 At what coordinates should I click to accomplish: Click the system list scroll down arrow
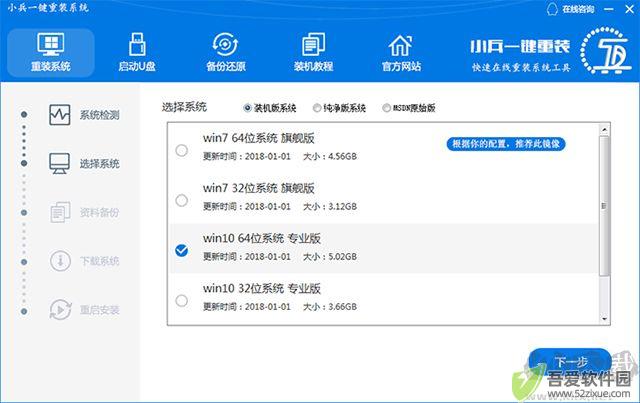(604, 318)
